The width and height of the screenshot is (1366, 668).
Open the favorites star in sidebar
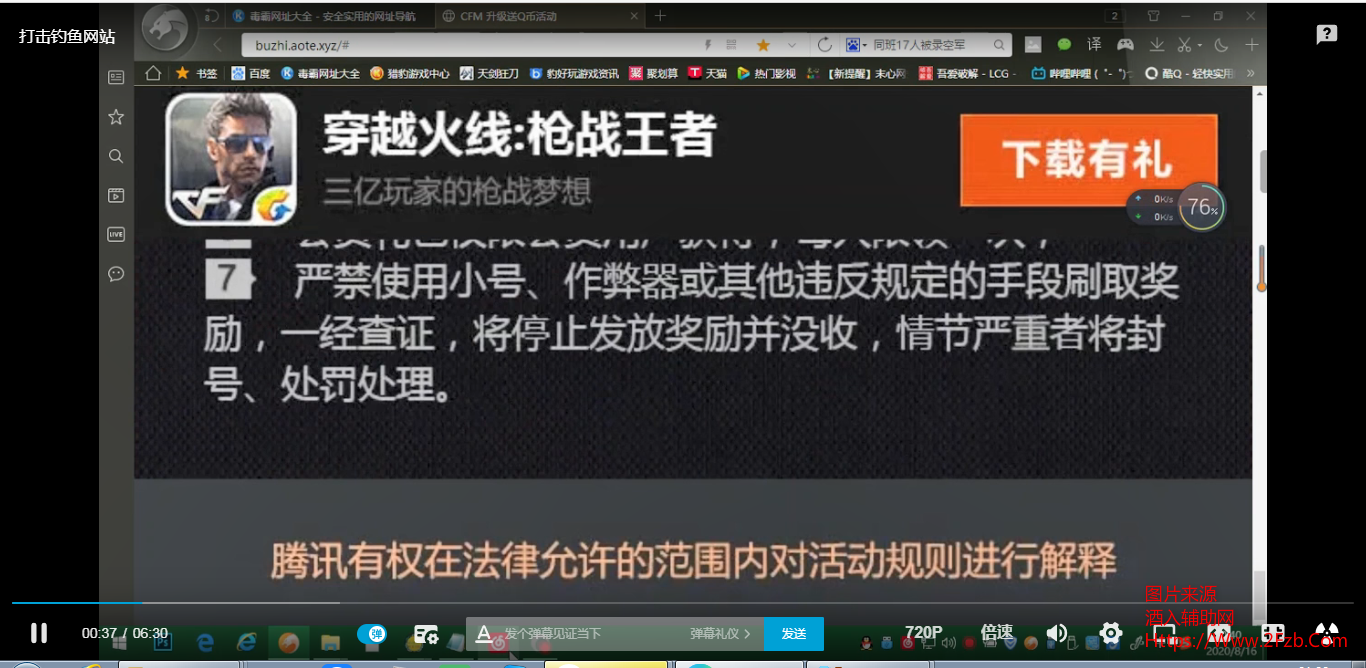[116, 117]
